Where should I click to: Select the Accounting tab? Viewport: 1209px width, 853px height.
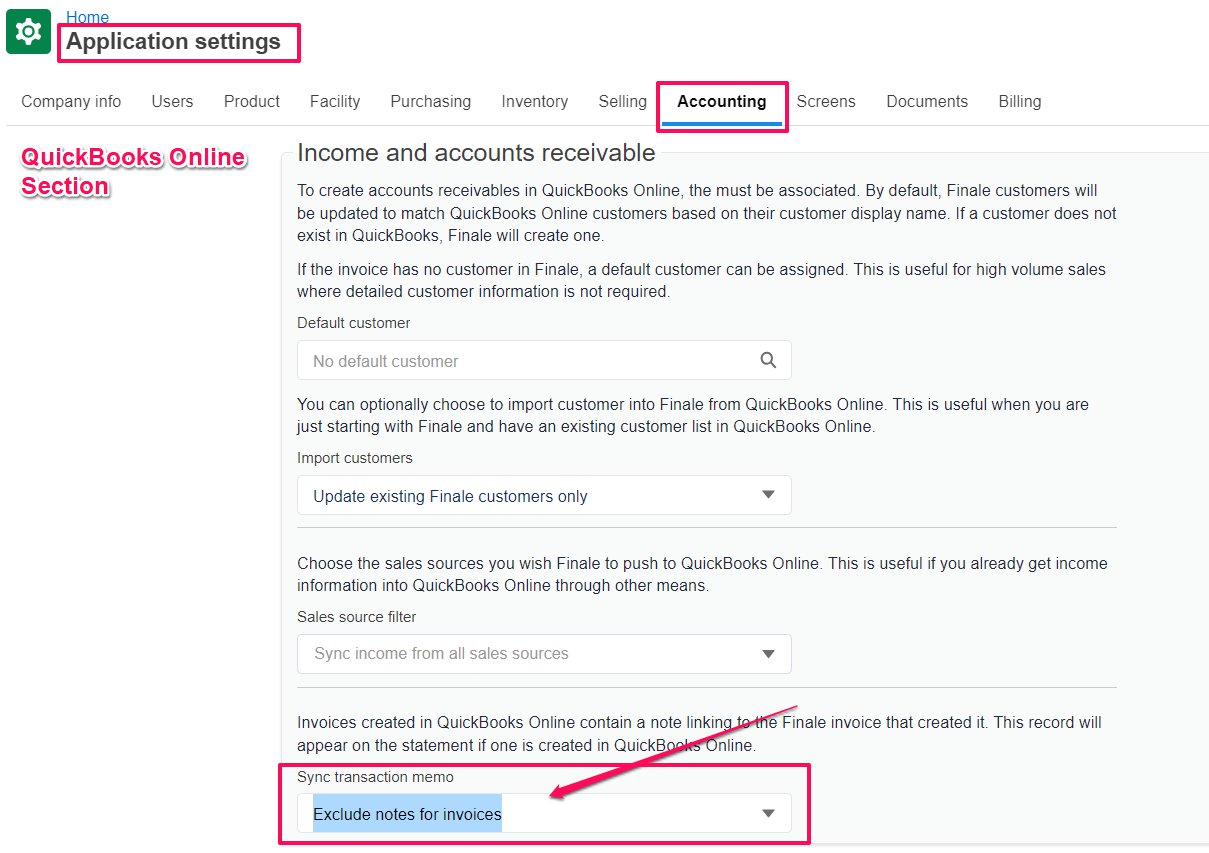click(722, 101)
